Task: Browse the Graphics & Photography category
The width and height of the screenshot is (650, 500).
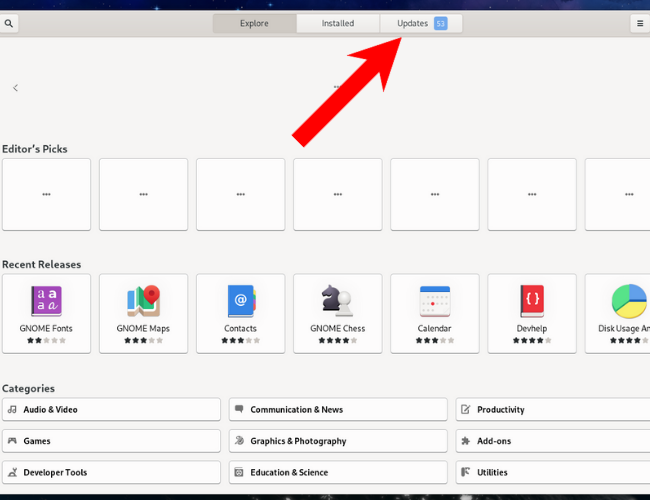Action: click(338, 441)
